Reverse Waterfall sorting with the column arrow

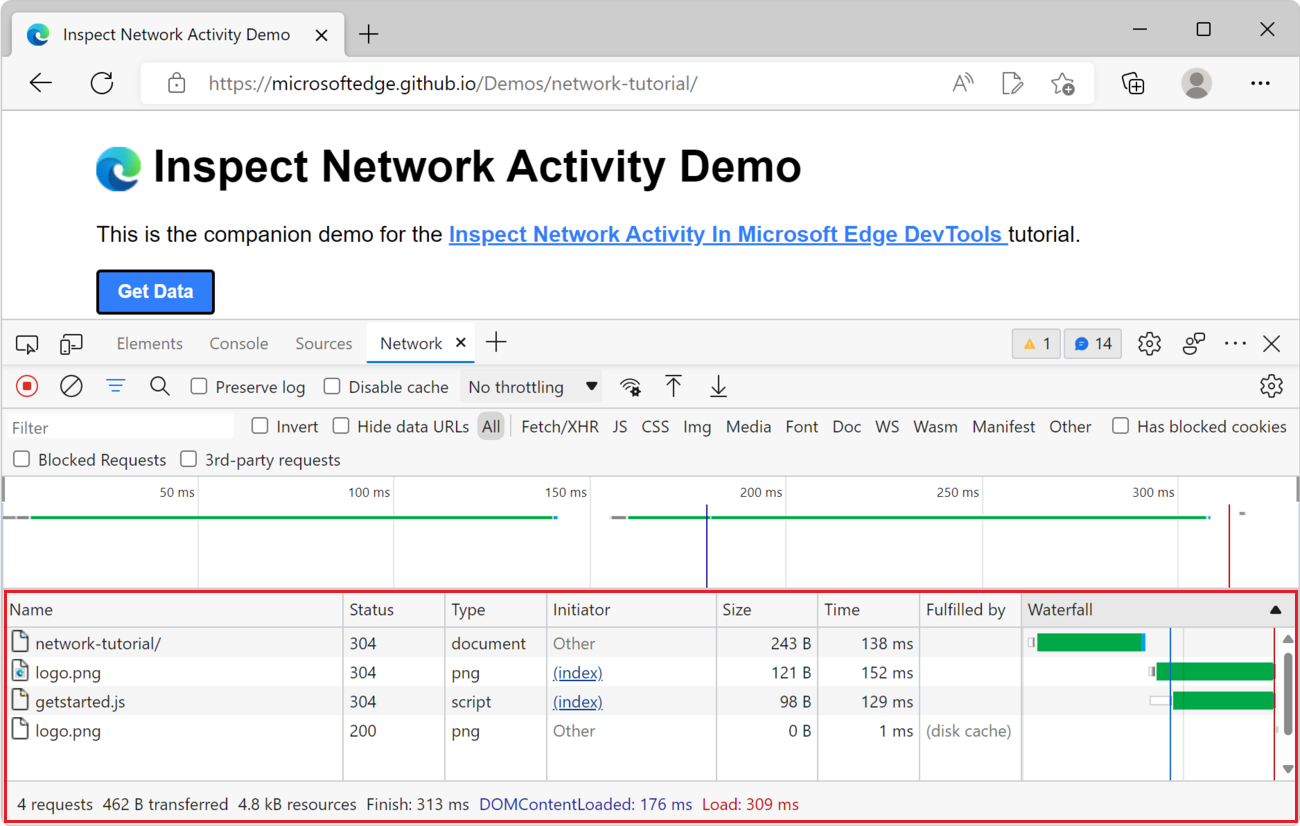tap(1275, 609)
